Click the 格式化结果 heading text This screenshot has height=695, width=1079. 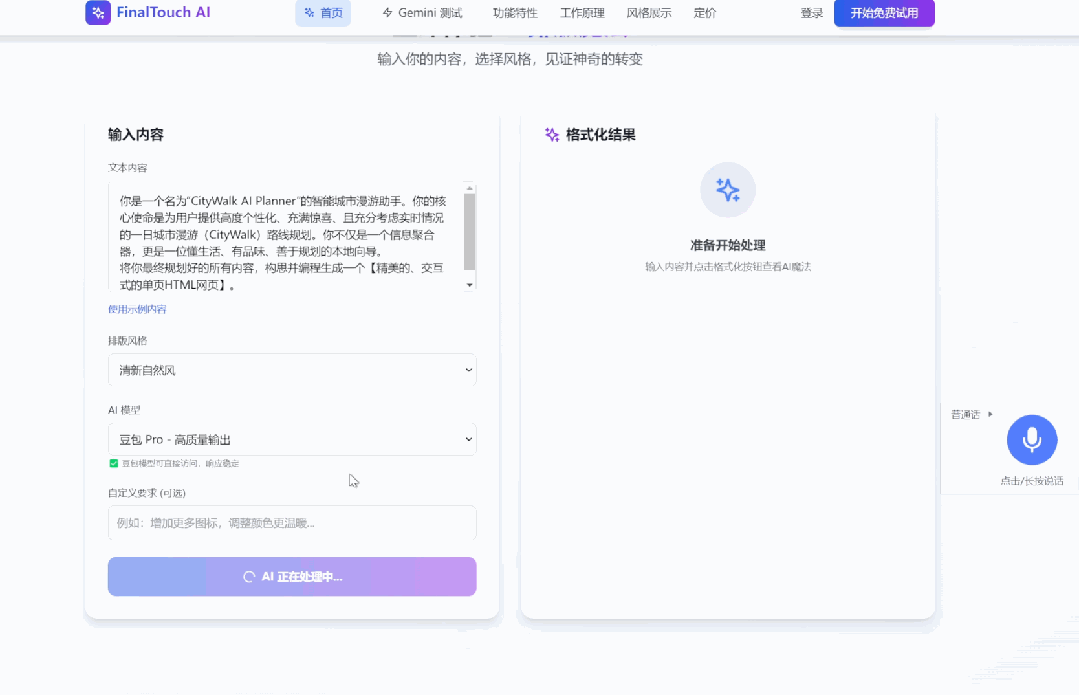click(600, 135)
